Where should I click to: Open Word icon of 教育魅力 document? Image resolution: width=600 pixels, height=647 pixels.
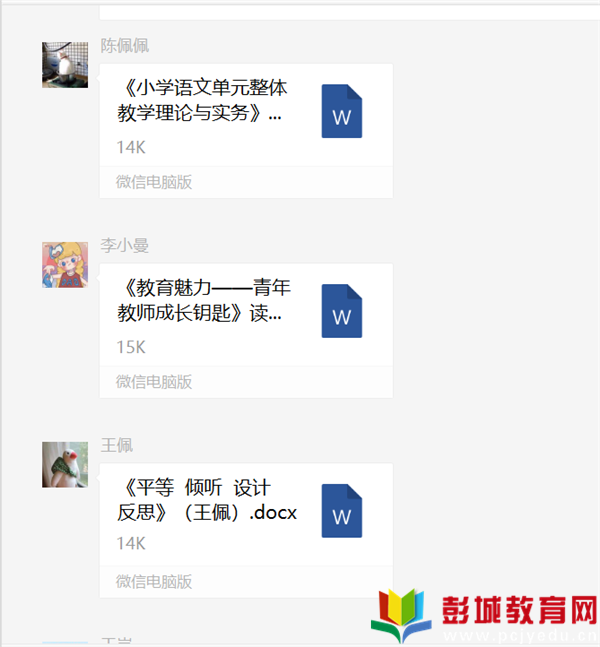point(342,311)
